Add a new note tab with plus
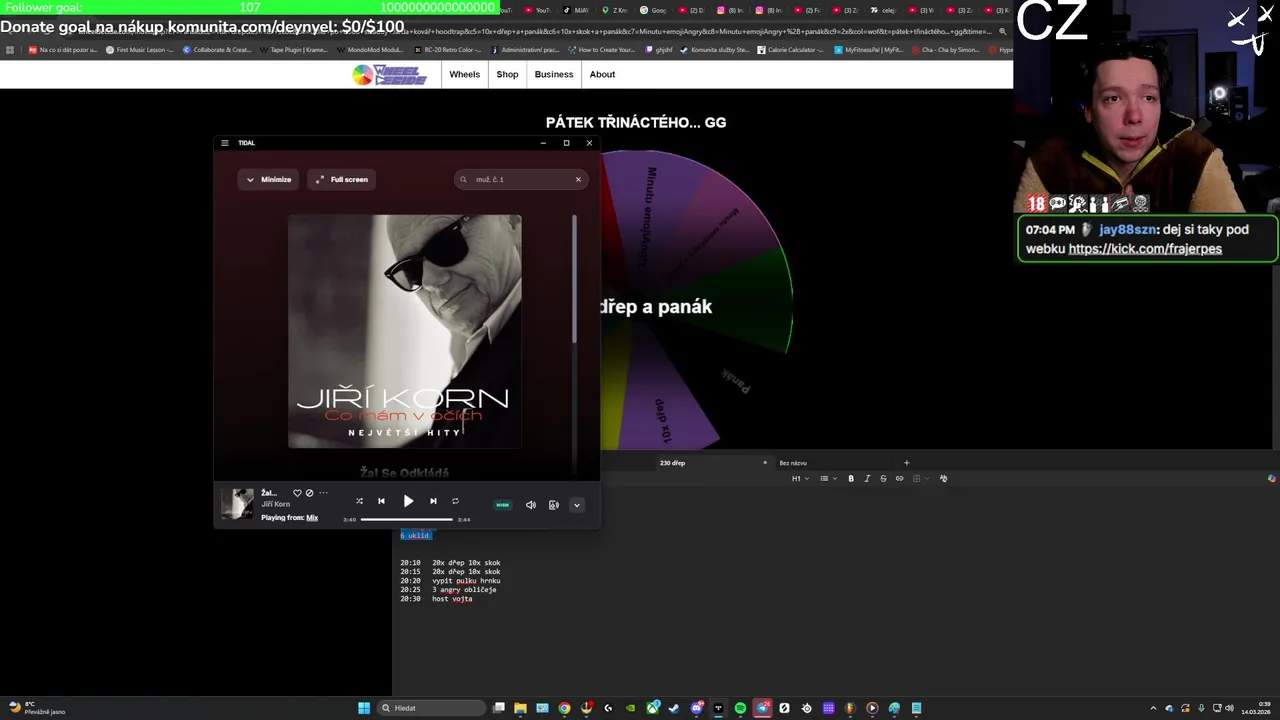The height and width of the screenshot is (720, 1280). (x=907, y=463)
